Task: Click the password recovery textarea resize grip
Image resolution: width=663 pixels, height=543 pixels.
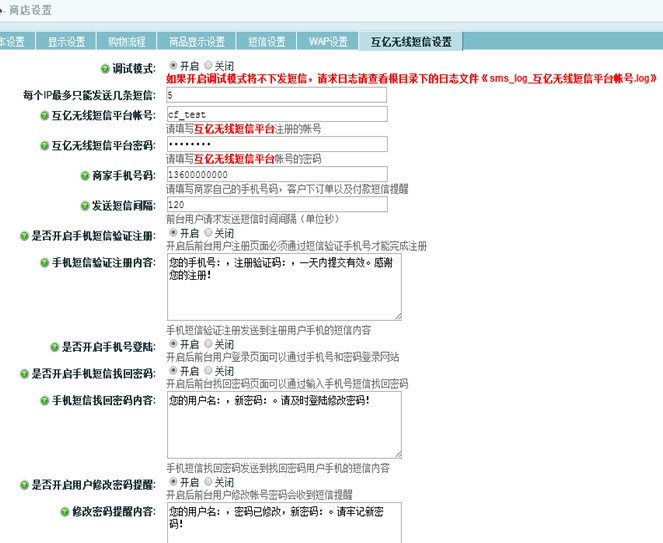Action: pos(398,454)
